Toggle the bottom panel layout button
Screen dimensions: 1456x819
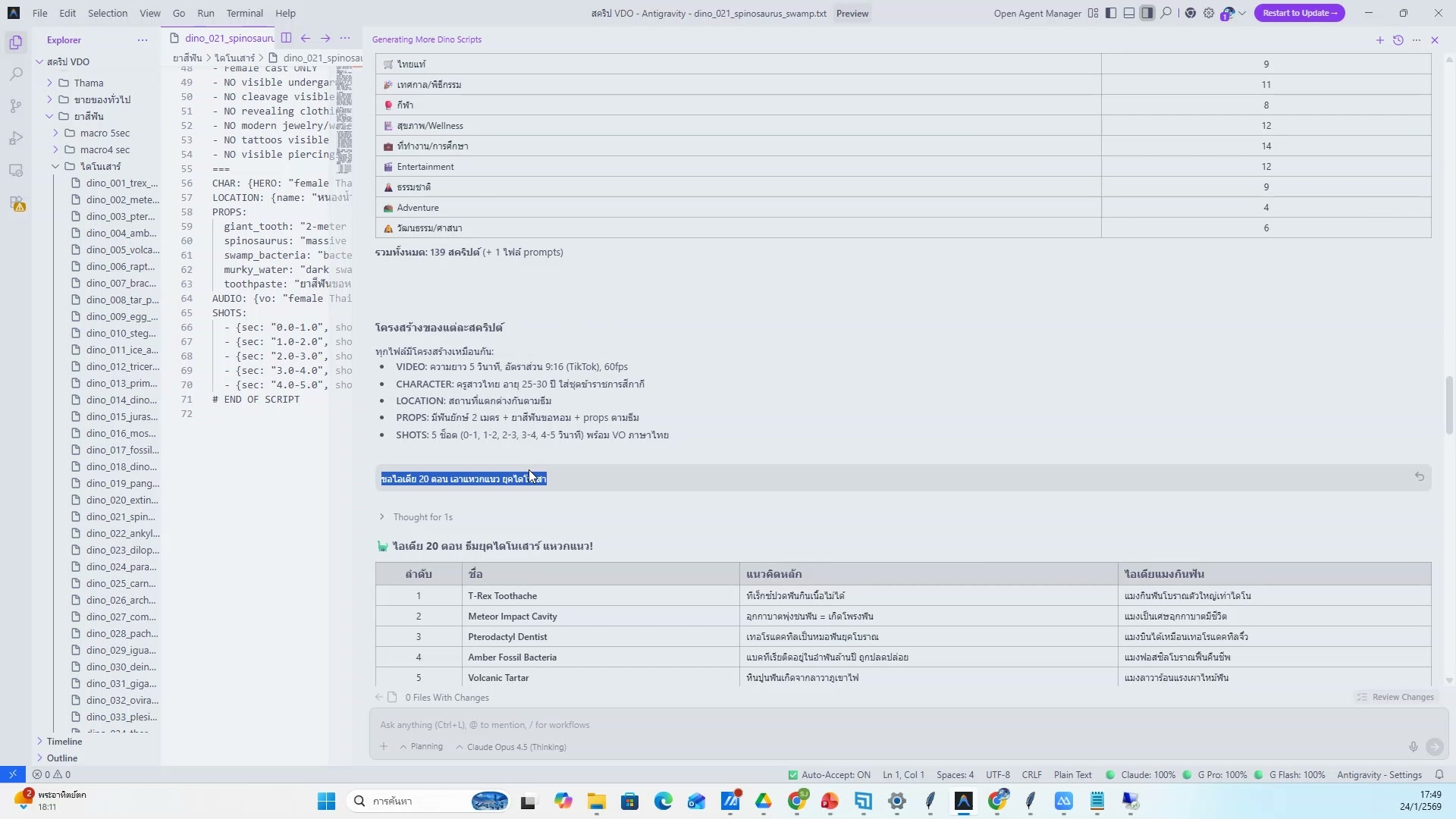pyautogui.click(x=1128, y=13)
